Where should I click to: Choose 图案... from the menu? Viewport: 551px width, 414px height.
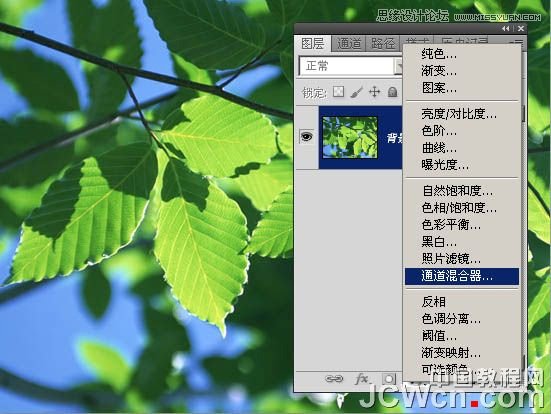(462, 88)
